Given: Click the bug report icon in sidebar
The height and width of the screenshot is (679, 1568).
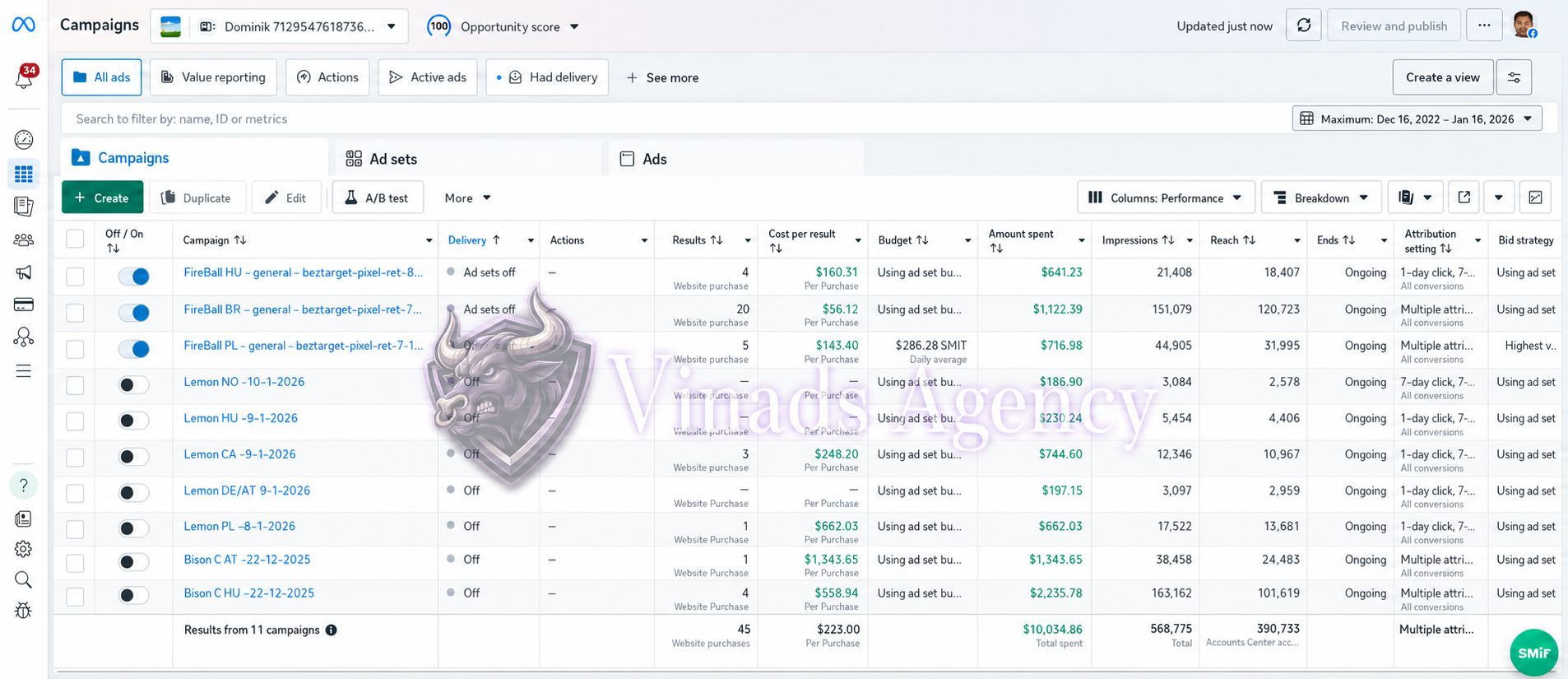Looking at the screenshot, I should 24,610.
